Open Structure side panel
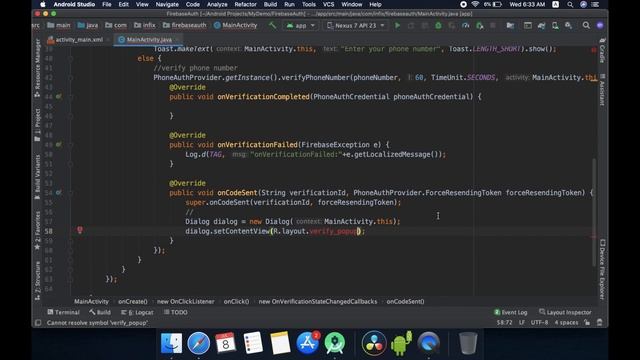 click(x=38, y=280)
